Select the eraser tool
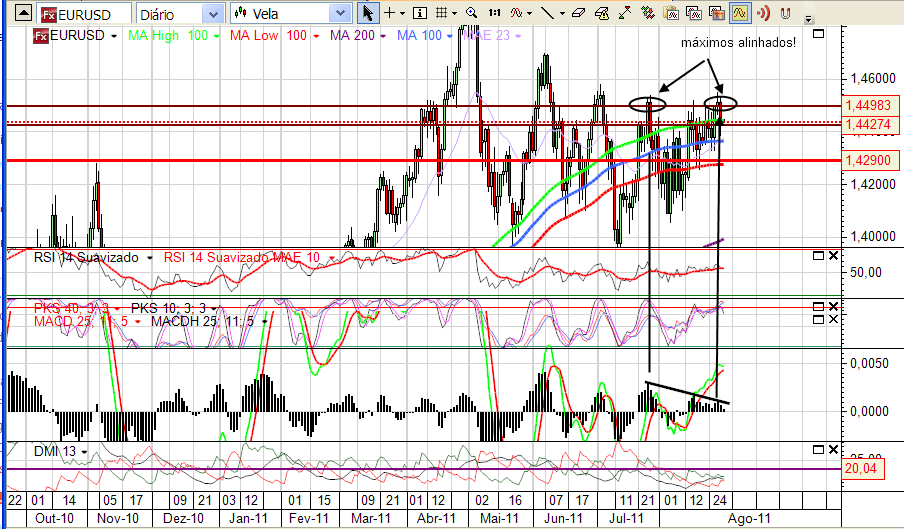Viewport: 904px width, 529px height. click(x=579, y=13)
